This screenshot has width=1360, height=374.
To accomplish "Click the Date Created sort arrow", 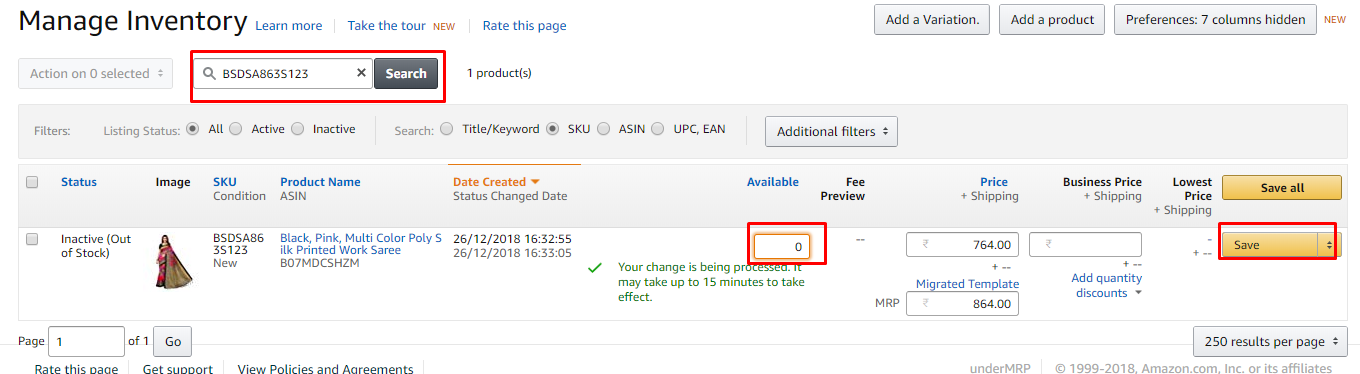I will [x=535, y=182].
